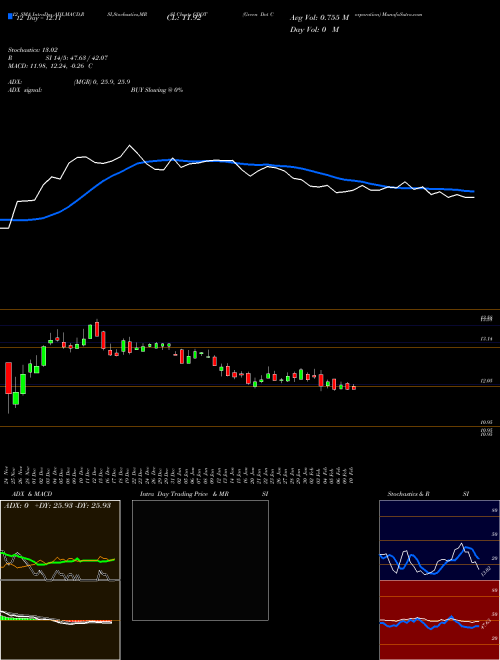Open the ADX & MACD indicator panel
Screen dimensions: 500x660
click(60, 580)
